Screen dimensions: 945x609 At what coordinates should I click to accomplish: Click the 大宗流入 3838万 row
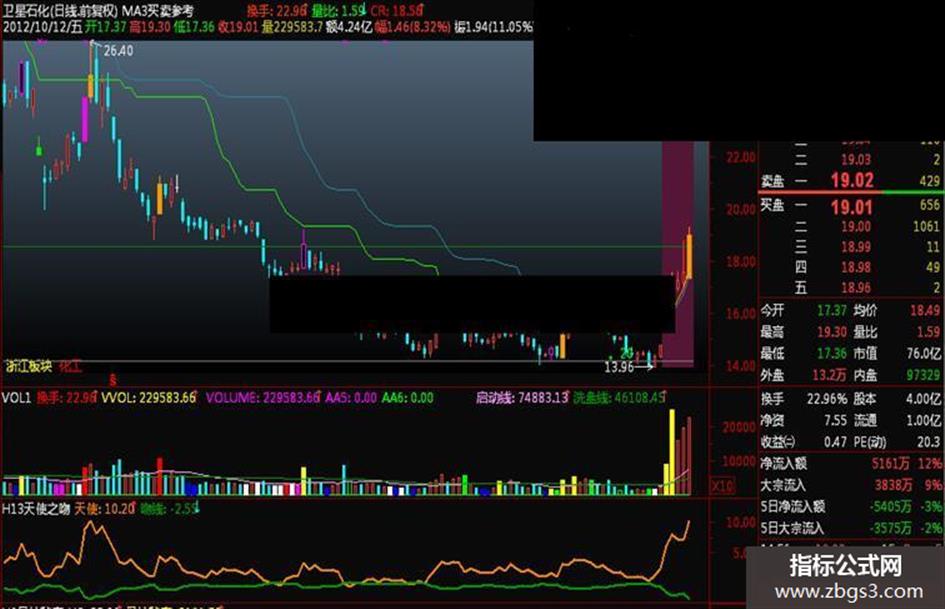(850, 485)
